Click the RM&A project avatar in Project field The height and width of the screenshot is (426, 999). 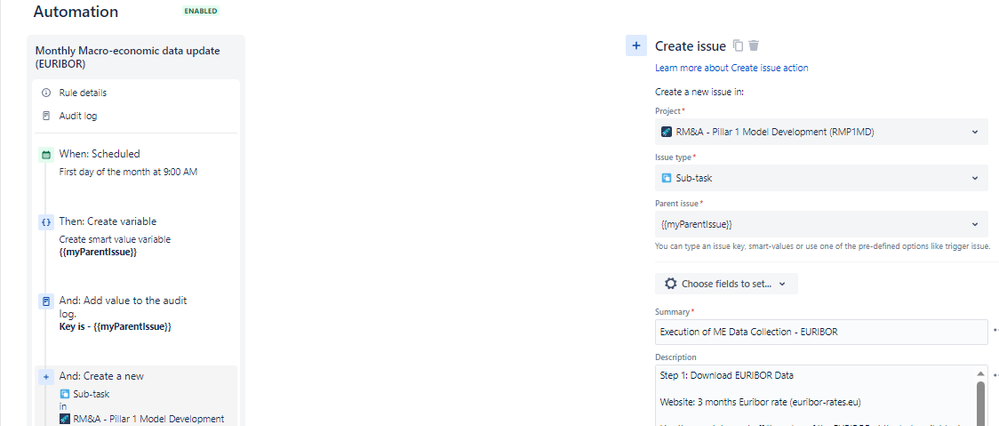pyautogui.click(x=666, y=132)
